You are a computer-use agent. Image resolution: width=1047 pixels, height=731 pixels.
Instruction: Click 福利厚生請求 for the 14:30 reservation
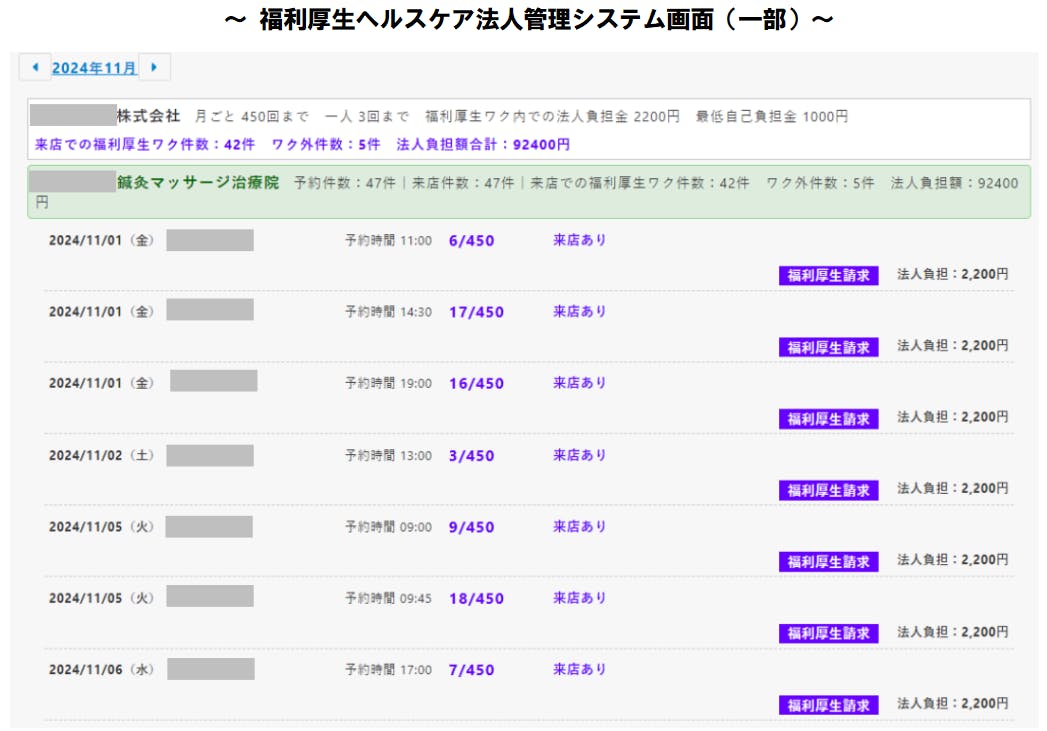(x=828, y=347)
